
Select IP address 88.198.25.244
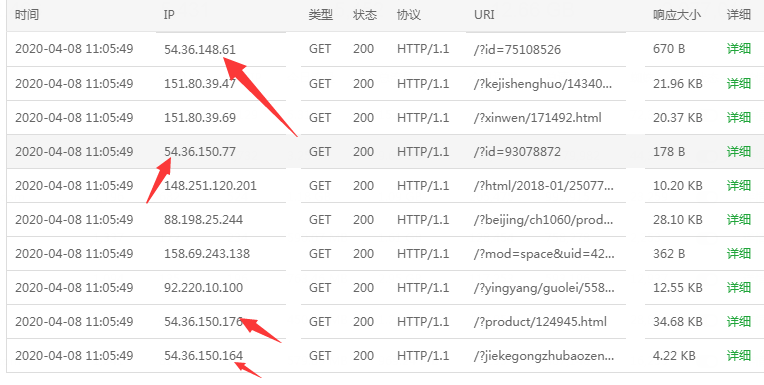click(x=203, y=220)
